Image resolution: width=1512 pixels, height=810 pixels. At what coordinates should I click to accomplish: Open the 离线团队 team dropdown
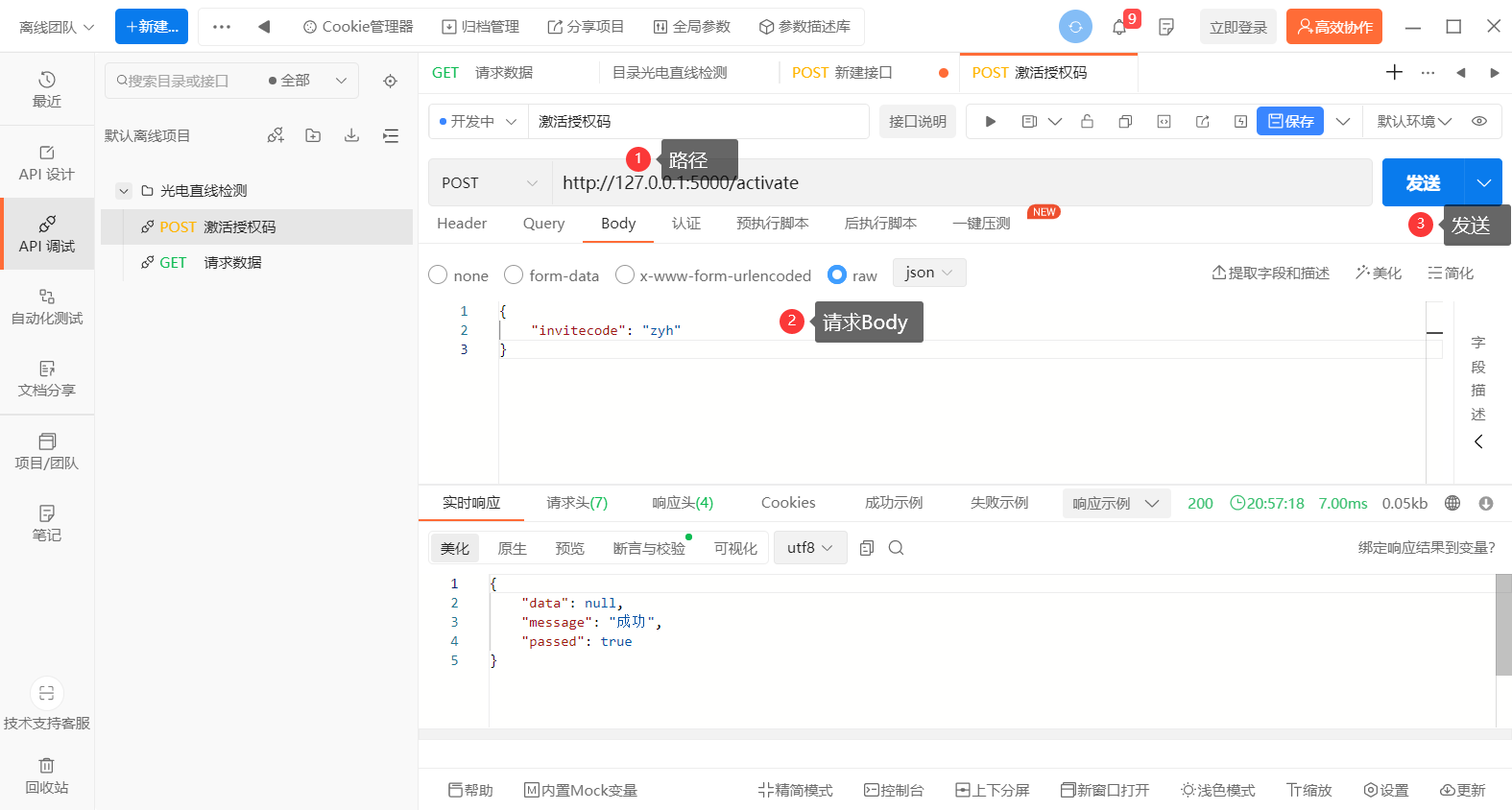[x=57, y=27]
